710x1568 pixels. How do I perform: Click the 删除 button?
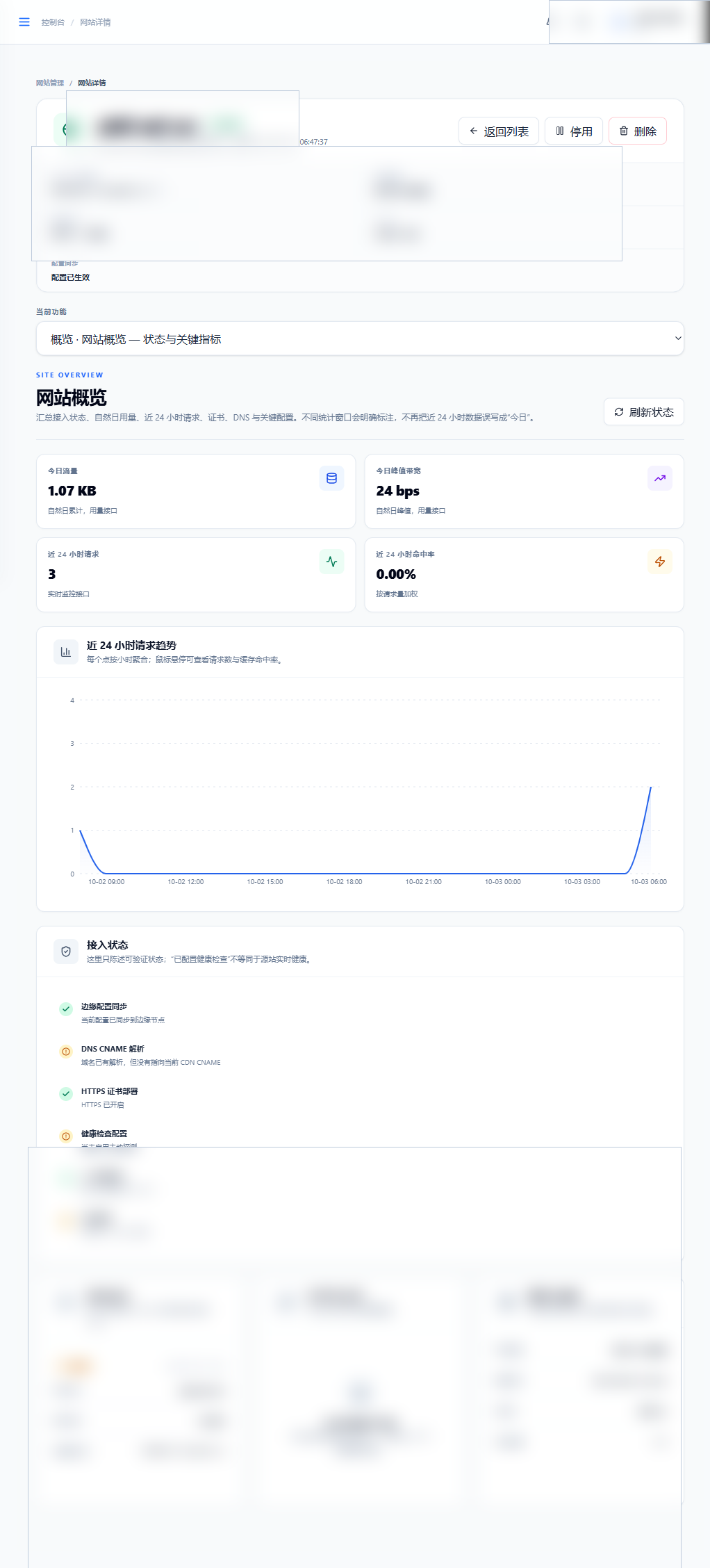click(x=638, y=131)
